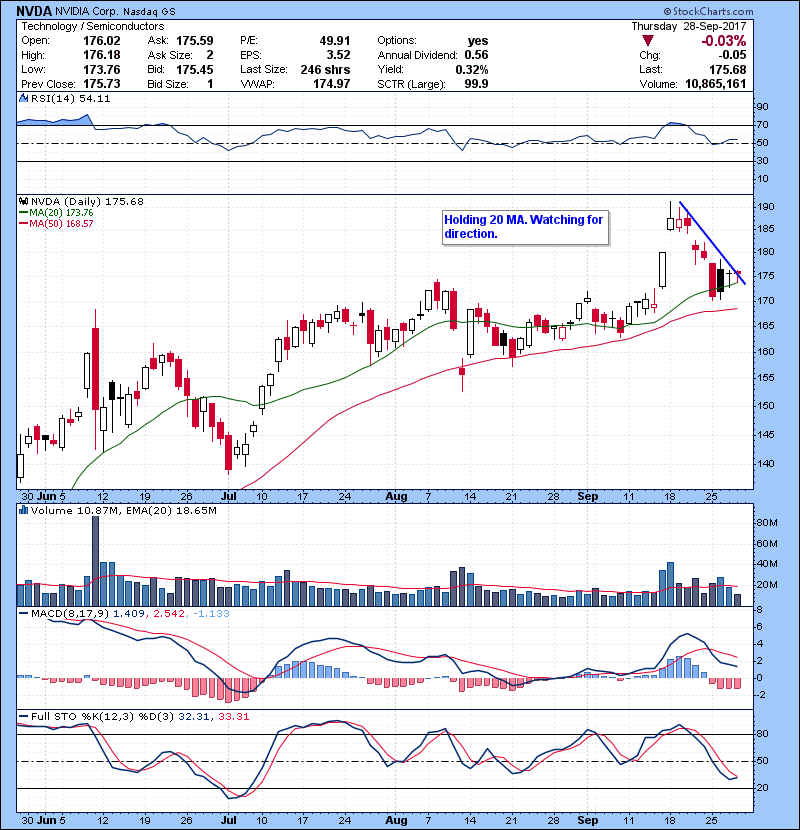The image size is (800, 830).
Task: Click the red down-triangle change indicator
Action: pyautogui.click(x=648, y=40)
